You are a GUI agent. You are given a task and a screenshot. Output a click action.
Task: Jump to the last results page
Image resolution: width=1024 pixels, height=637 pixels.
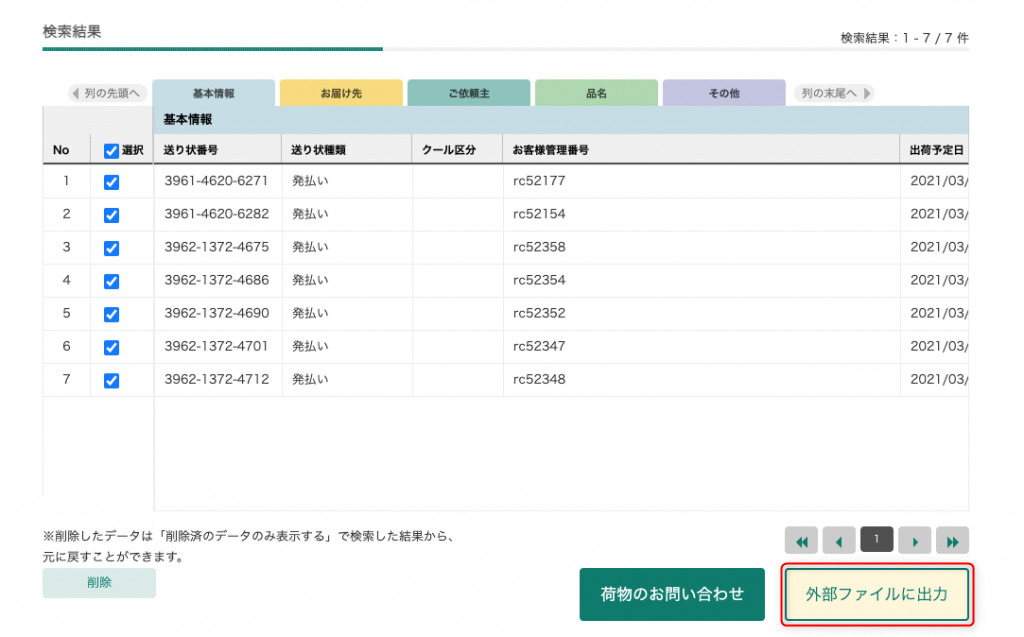pyautogui.click(x=952, y=541)
